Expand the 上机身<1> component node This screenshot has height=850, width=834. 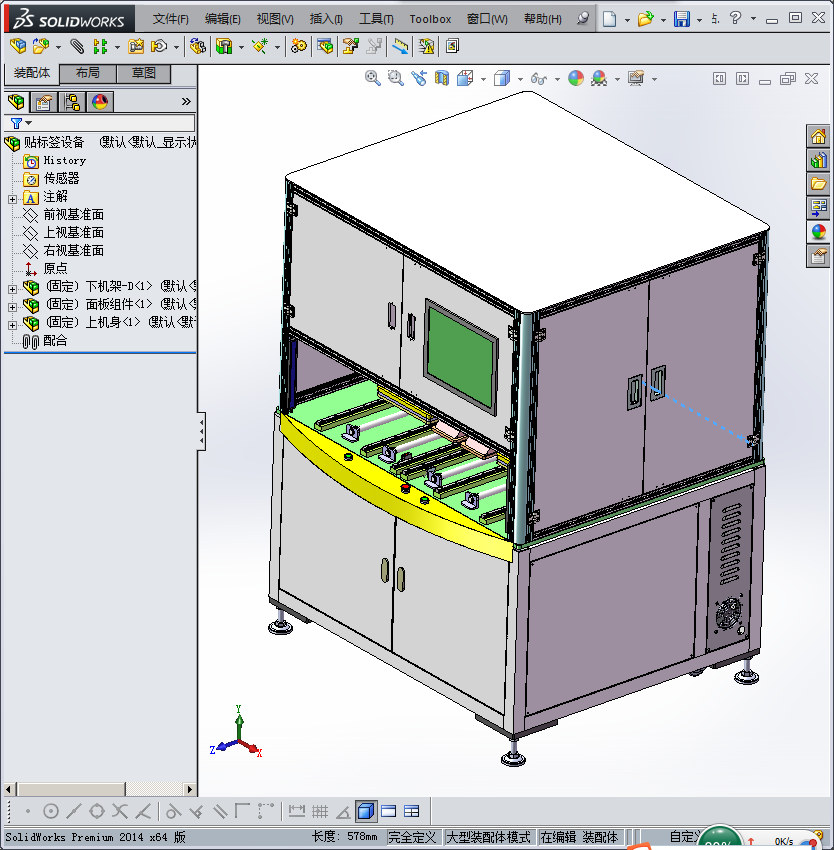point(12,325)
